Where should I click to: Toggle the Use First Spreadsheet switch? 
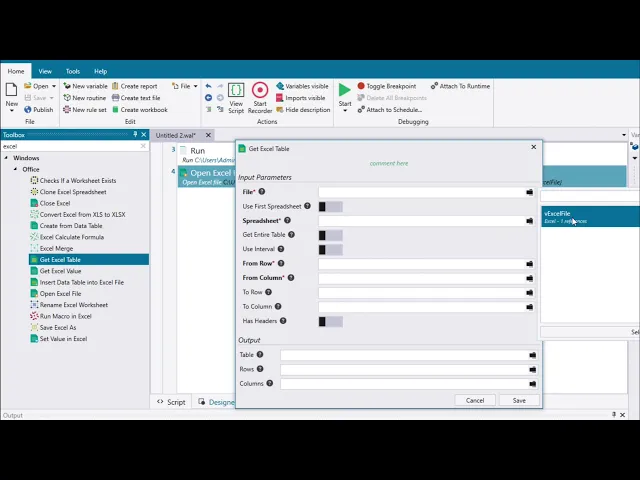pyautogui.click(x=331, y=207)
